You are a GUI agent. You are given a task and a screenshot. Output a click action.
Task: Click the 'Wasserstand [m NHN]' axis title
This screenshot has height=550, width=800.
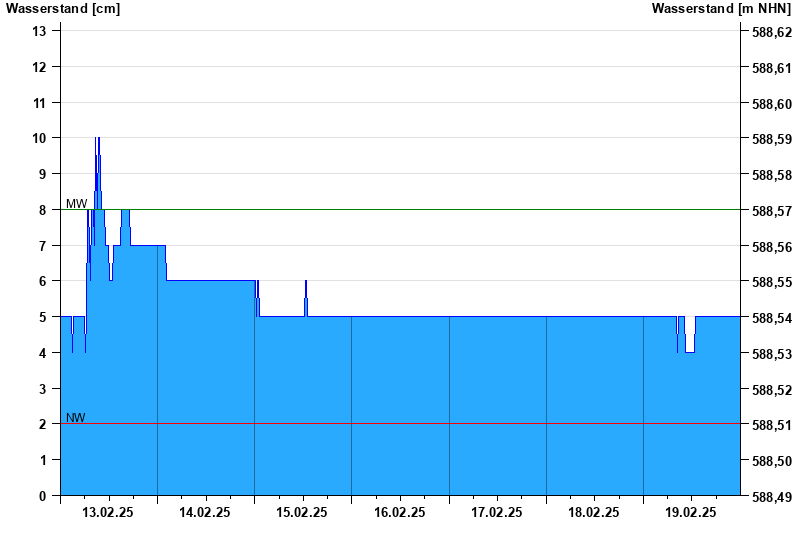coord(721,9)
